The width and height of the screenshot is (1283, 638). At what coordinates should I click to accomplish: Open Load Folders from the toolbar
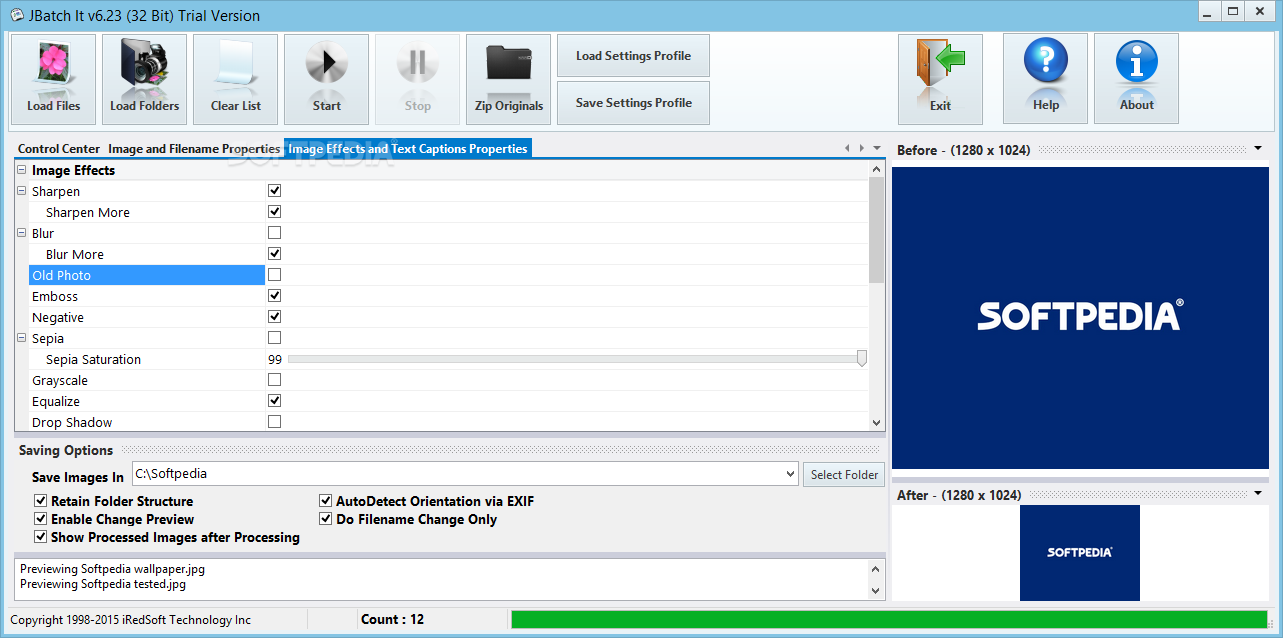click(144, 79)
